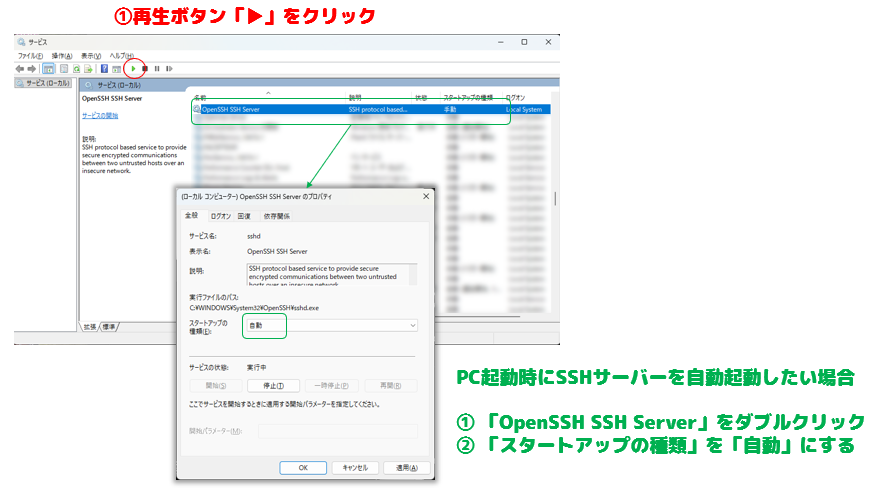Switch to the 標準 view tab
871x492 pixels.
click(109, 327)
